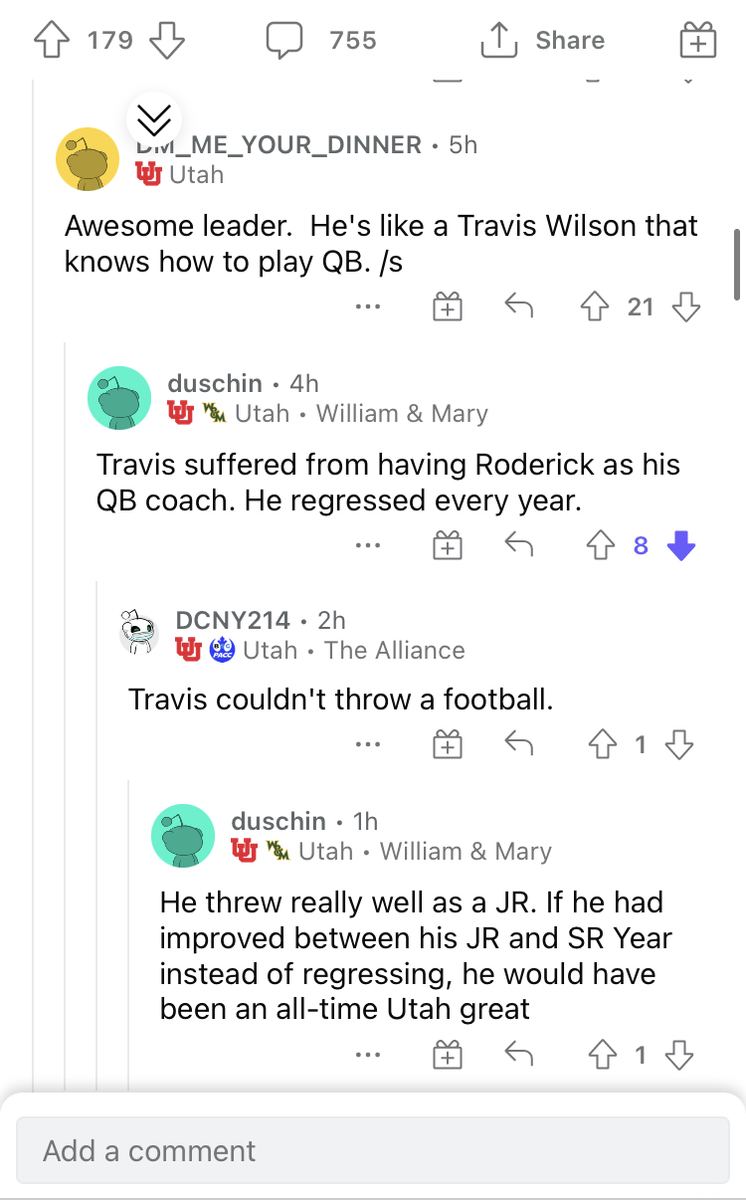
Task: Reply to duschin's comment about Roderick
Action: [518, 545]
